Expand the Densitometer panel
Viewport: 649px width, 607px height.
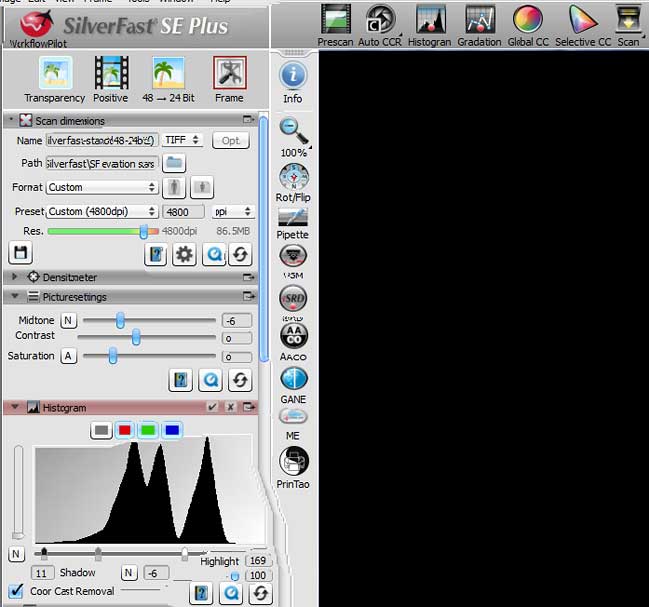(x=14, y=277)
